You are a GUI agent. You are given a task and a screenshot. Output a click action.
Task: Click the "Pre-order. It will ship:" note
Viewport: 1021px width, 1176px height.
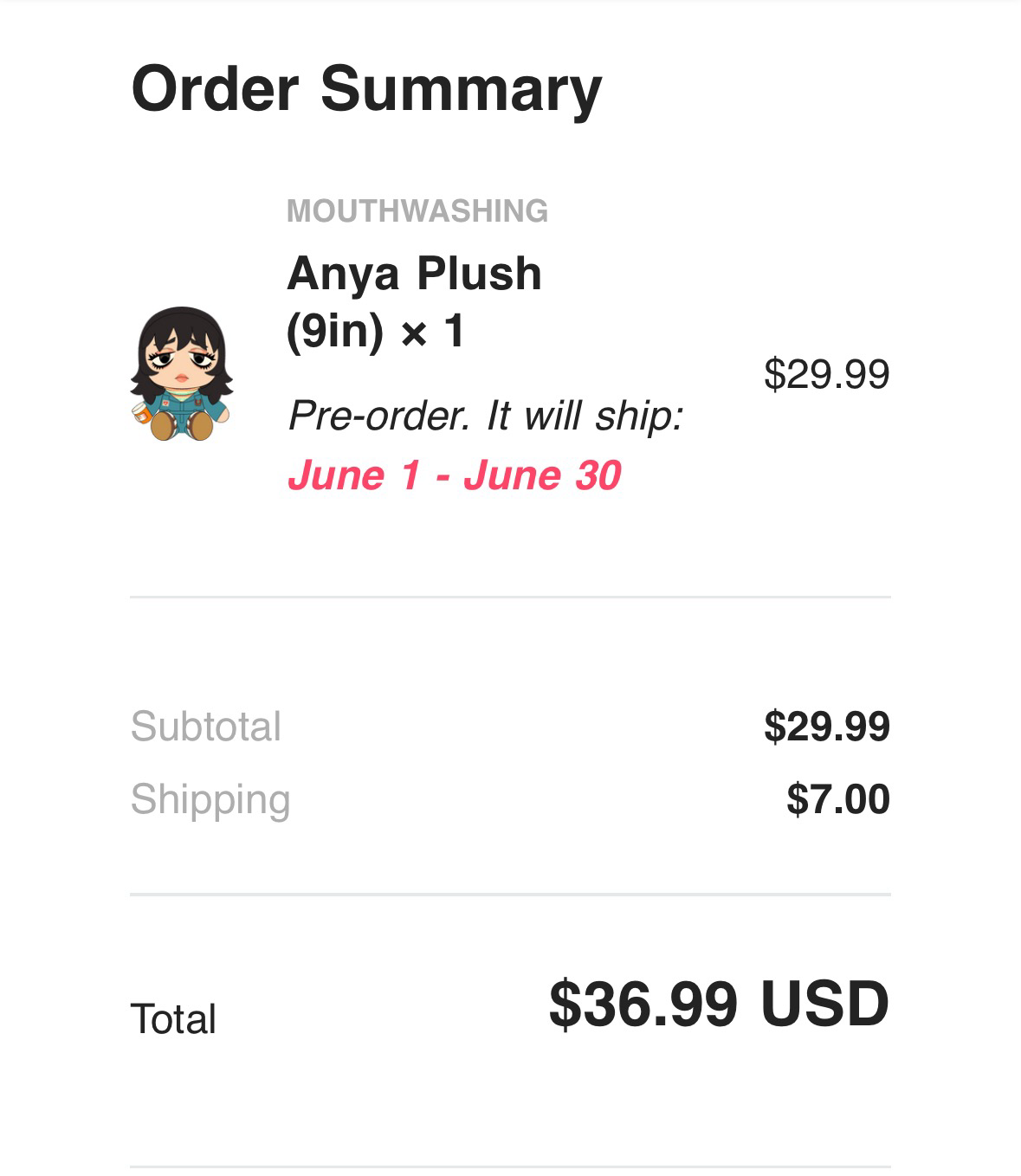[x=486, y=416]
